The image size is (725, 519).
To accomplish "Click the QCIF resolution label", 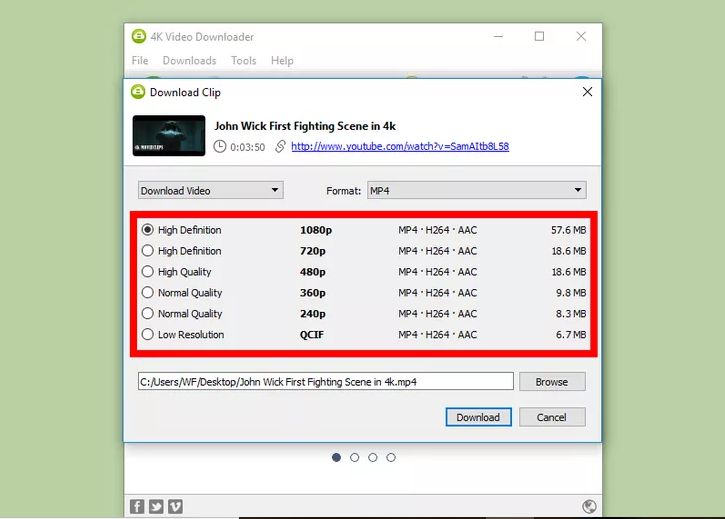I will pos(312,334).
